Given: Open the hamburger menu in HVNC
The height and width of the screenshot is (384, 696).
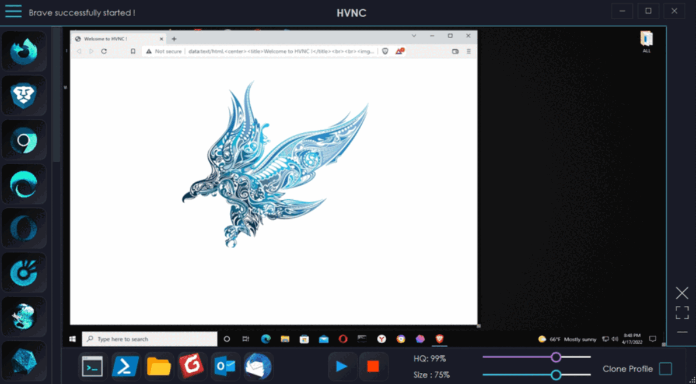Looking at the screenshot, I should coord(13,11).
